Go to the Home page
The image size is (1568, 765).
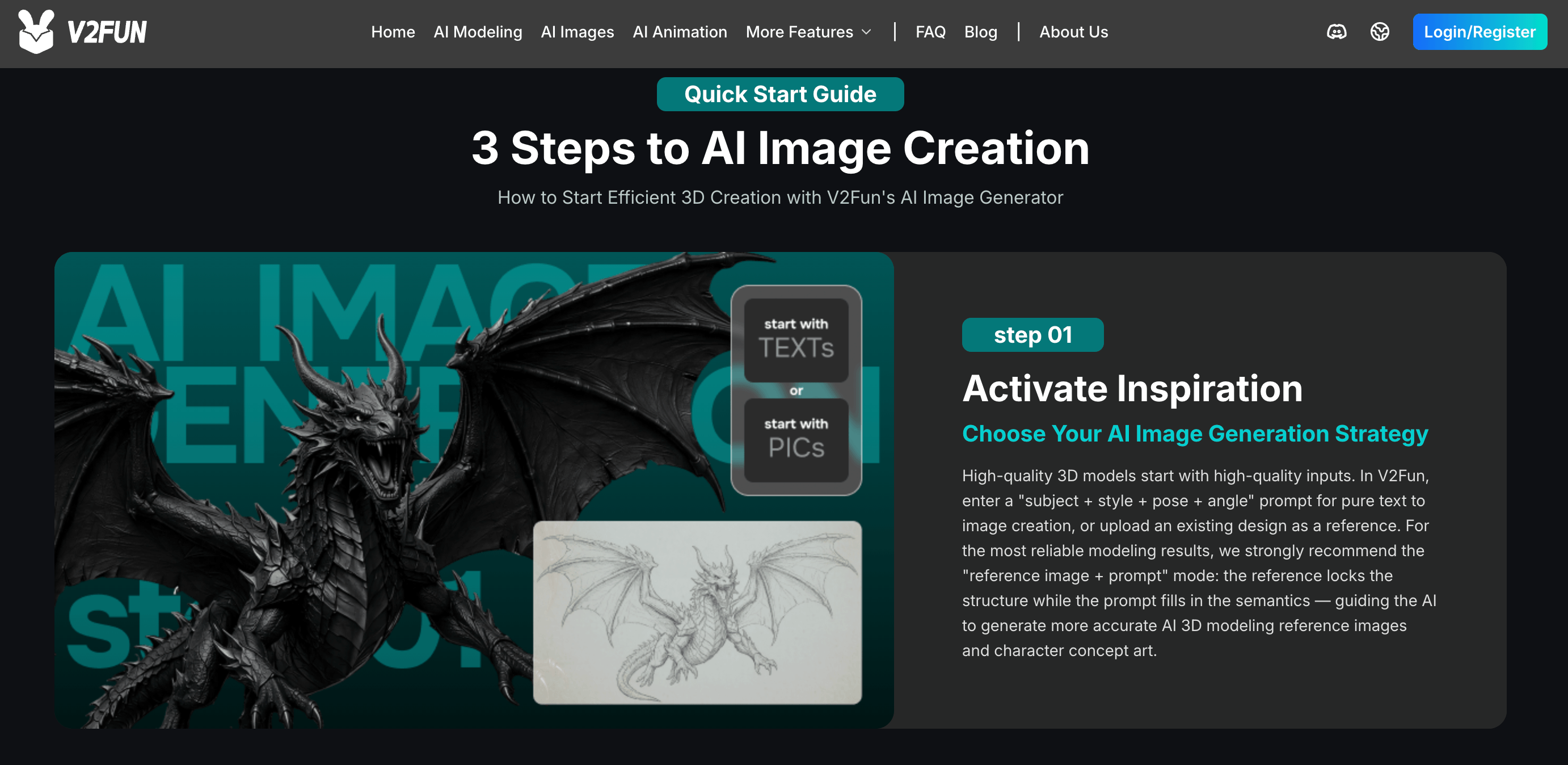(x=393, y=32)
